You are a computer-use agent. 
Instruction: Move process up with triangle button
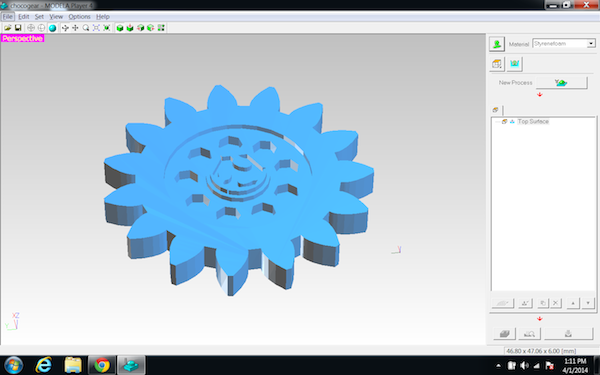[x=573, y=303]
